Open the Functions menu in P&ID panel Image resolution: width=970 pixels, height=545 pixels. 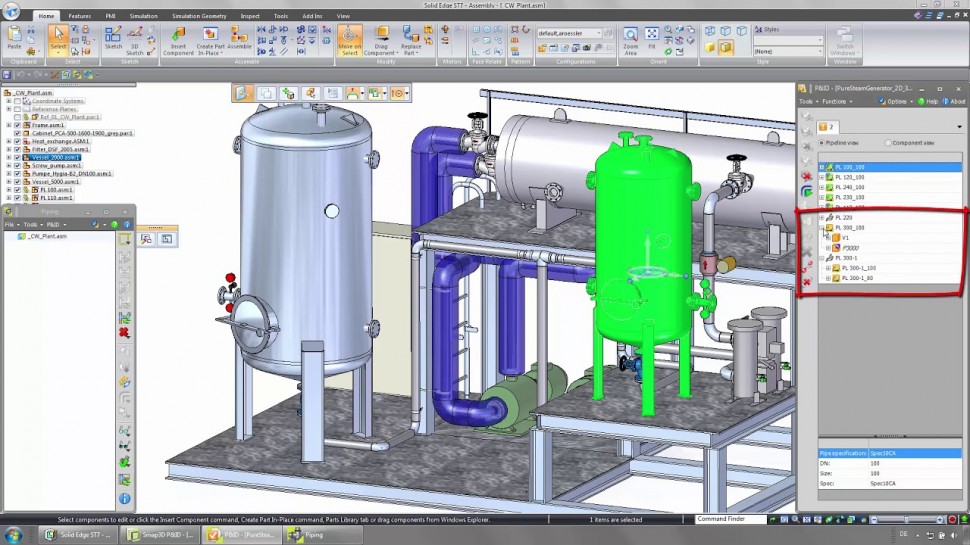[x=835, y=101]
